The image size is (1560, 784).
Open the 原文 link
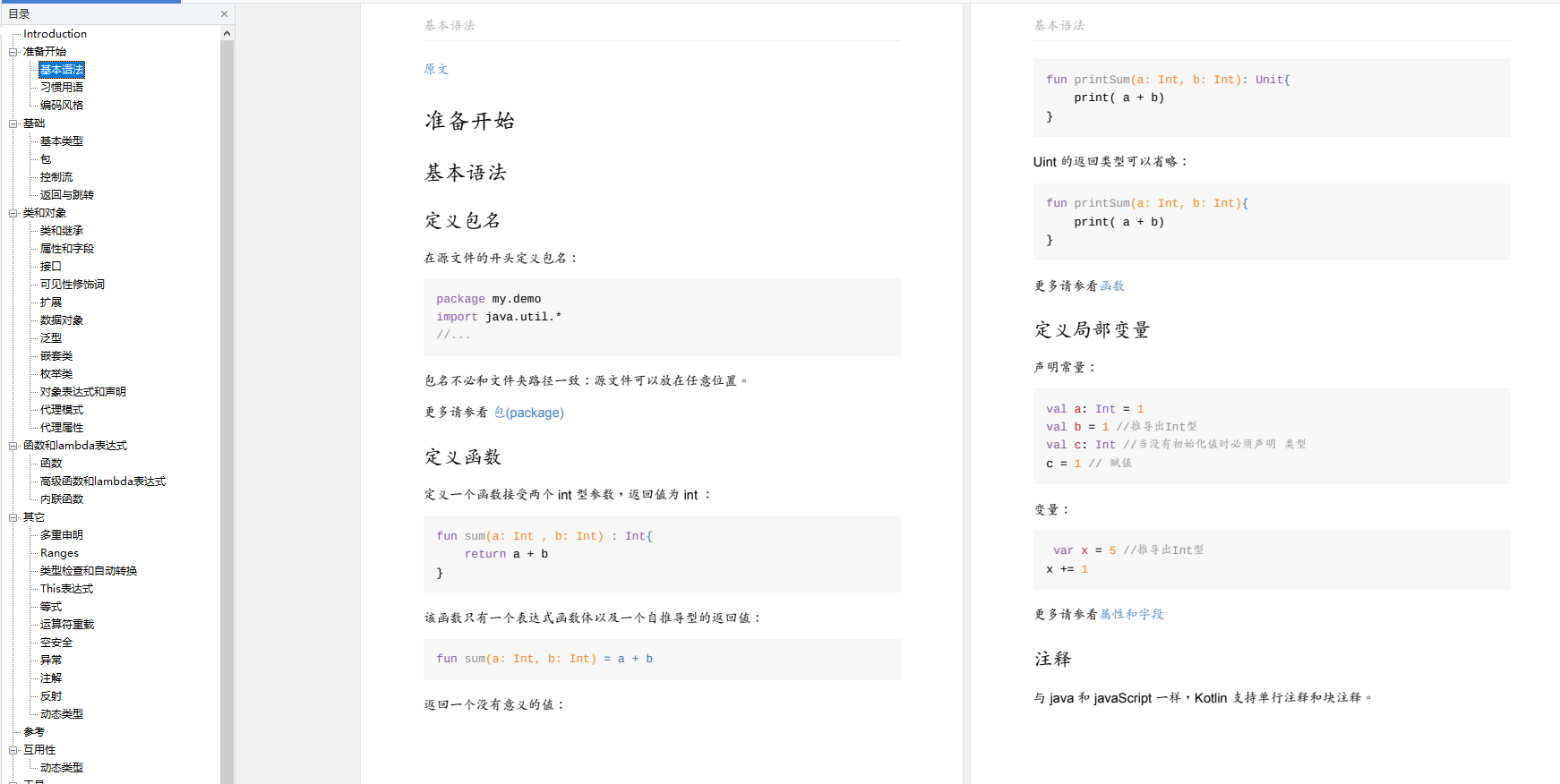click(x=436, y=69)
